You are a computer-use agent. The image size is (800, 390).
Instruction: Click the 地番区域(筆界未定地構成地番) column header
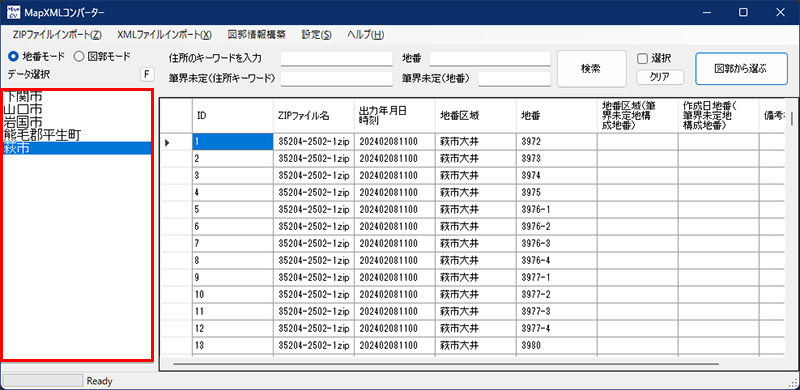point(637,116)
